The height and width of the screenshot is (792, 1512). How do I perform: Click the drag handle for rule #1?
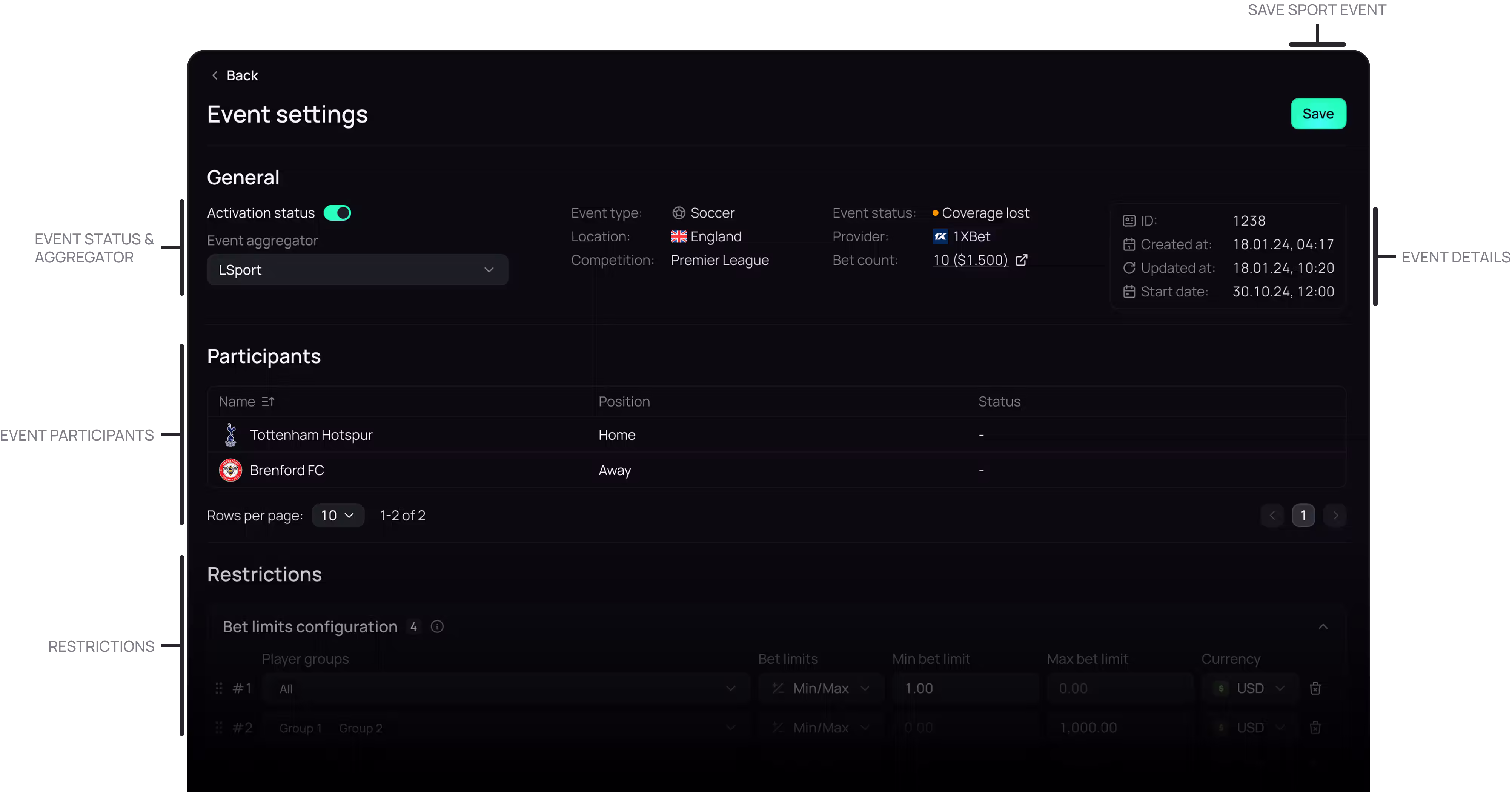click(x=219, y=688)
